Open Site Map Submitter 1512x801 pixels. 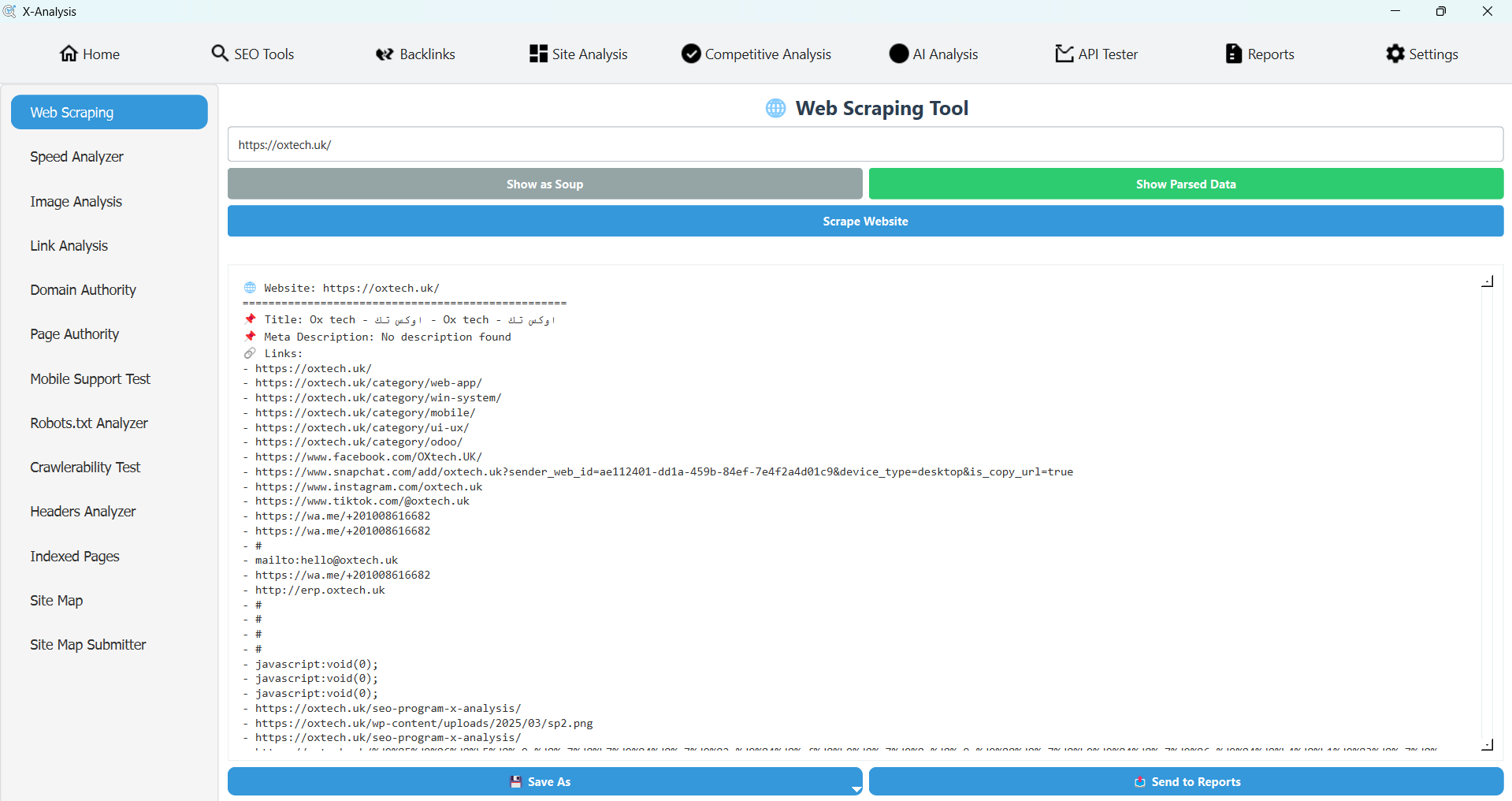tap(110, 644)
